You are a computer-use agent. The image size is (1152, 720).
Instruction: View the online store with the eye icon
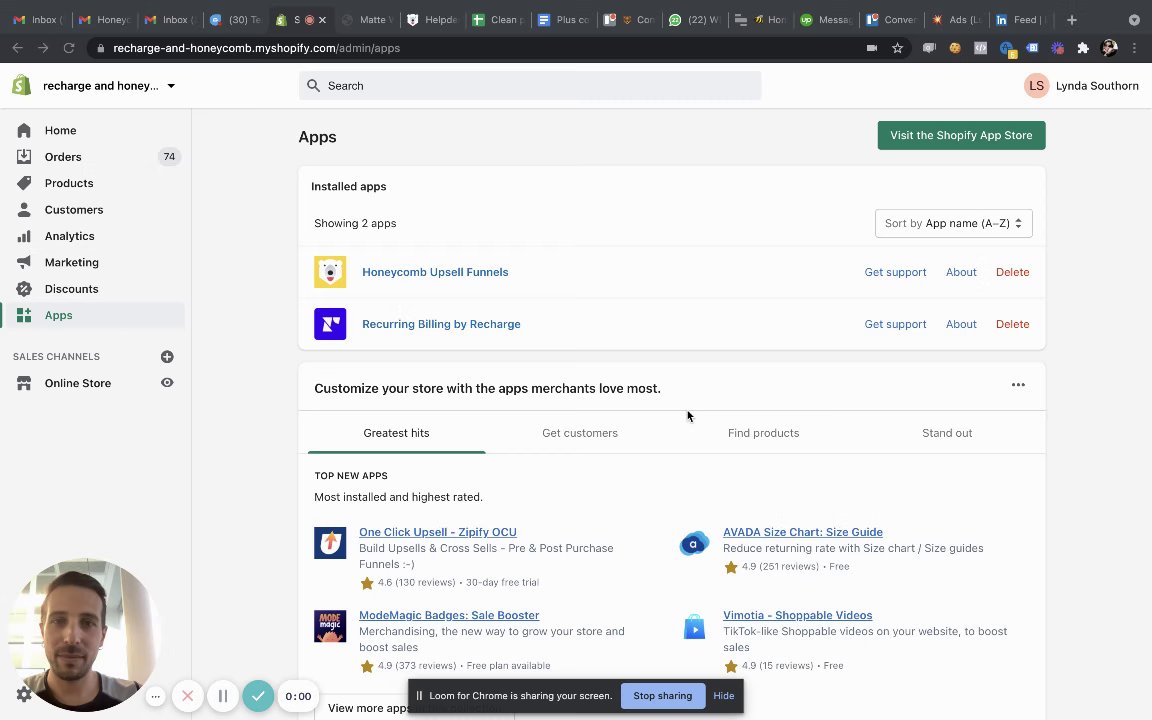(168, 383)
